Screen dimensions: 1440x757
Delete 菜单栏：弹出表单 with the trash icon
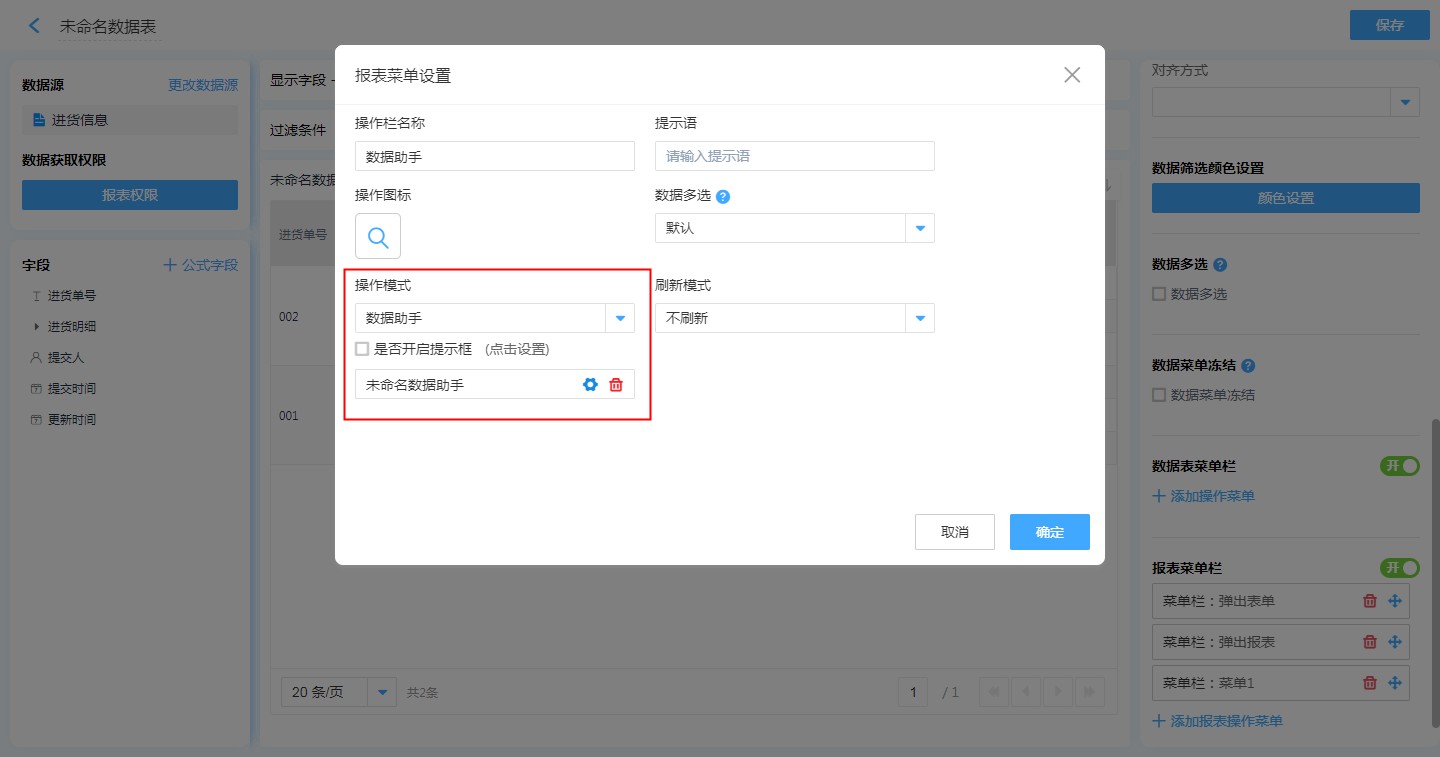(x=1370, y=601)
